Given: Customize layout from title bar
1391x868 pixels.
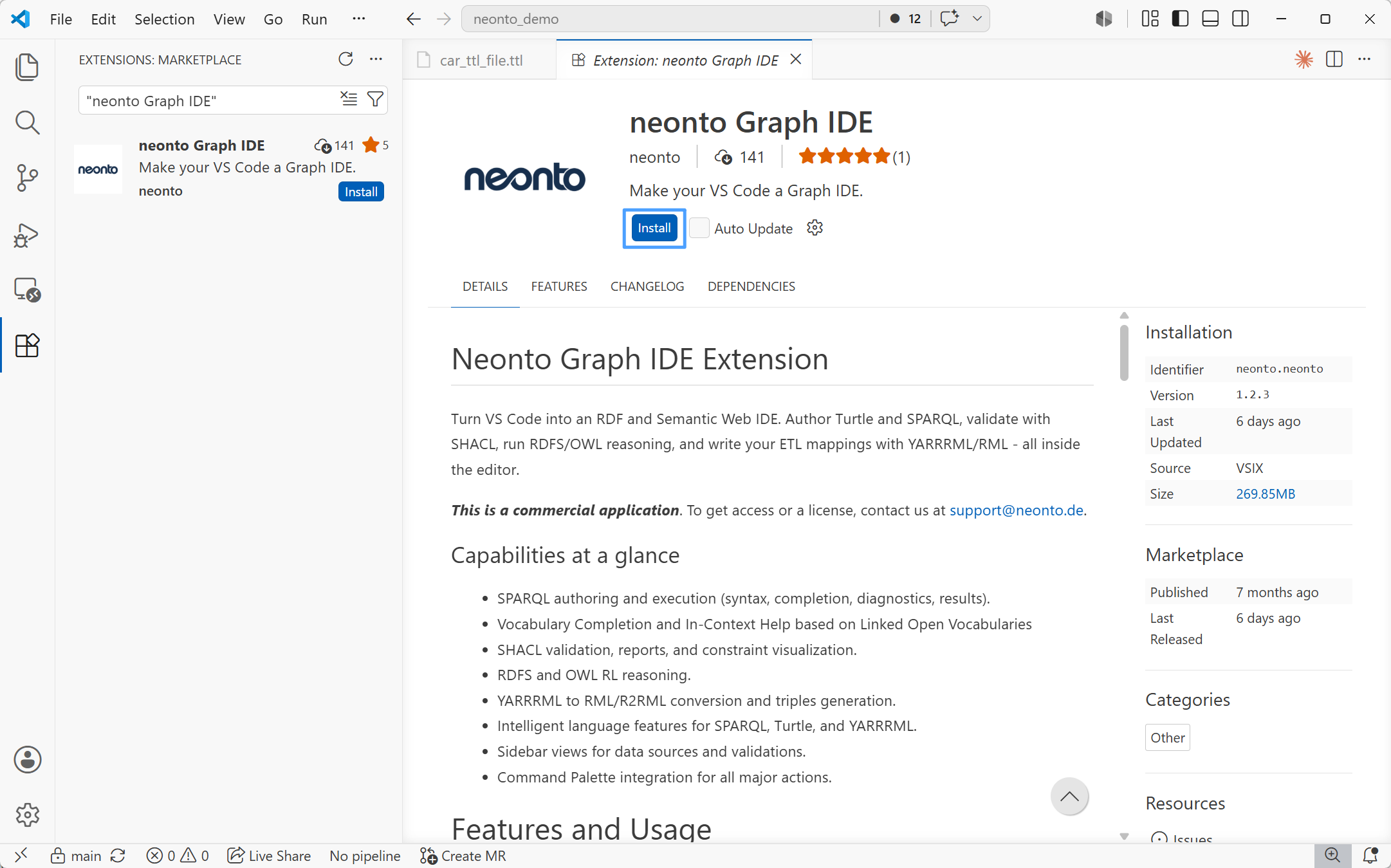Looking at the screenshot, I should 1150,19.
